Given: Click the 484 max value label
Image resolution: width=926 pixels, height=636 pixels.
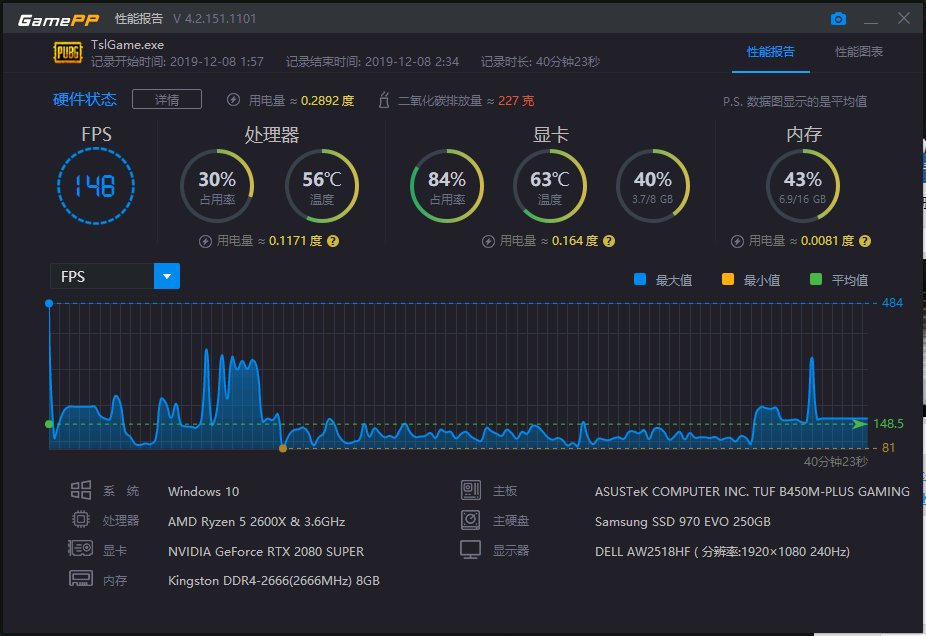Looking at the screenshot, I should 892,303.
